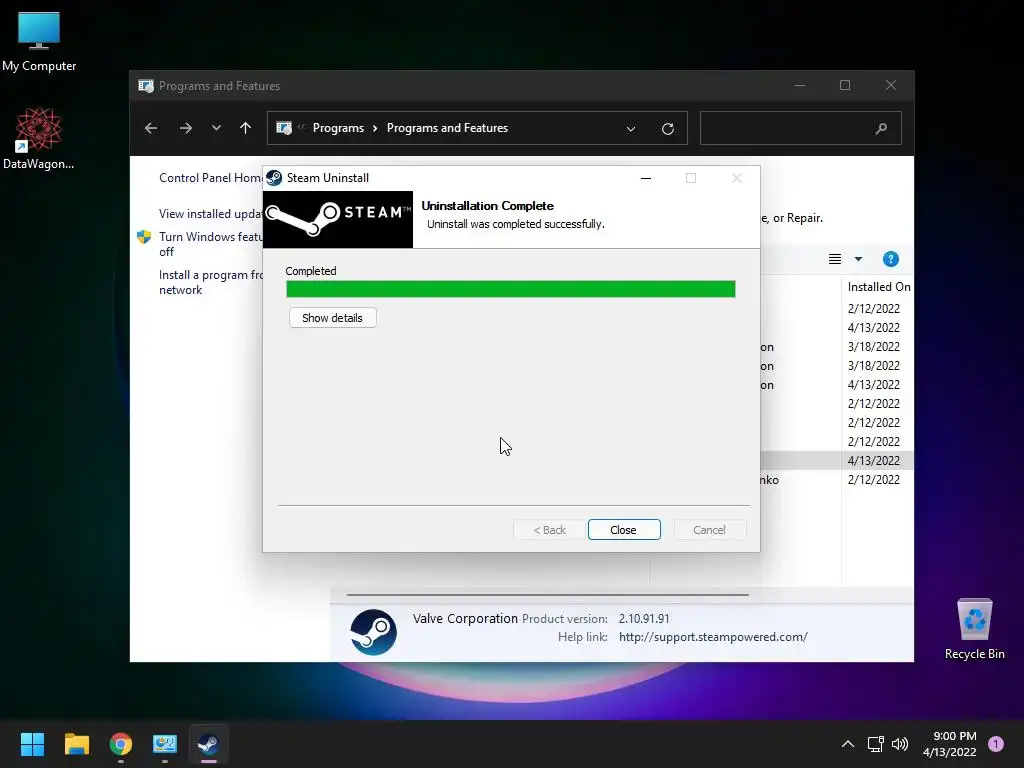This screenshot has width=1024, height=768.
Task: Click the volume speaker tray icon
Action: [900, 744]
